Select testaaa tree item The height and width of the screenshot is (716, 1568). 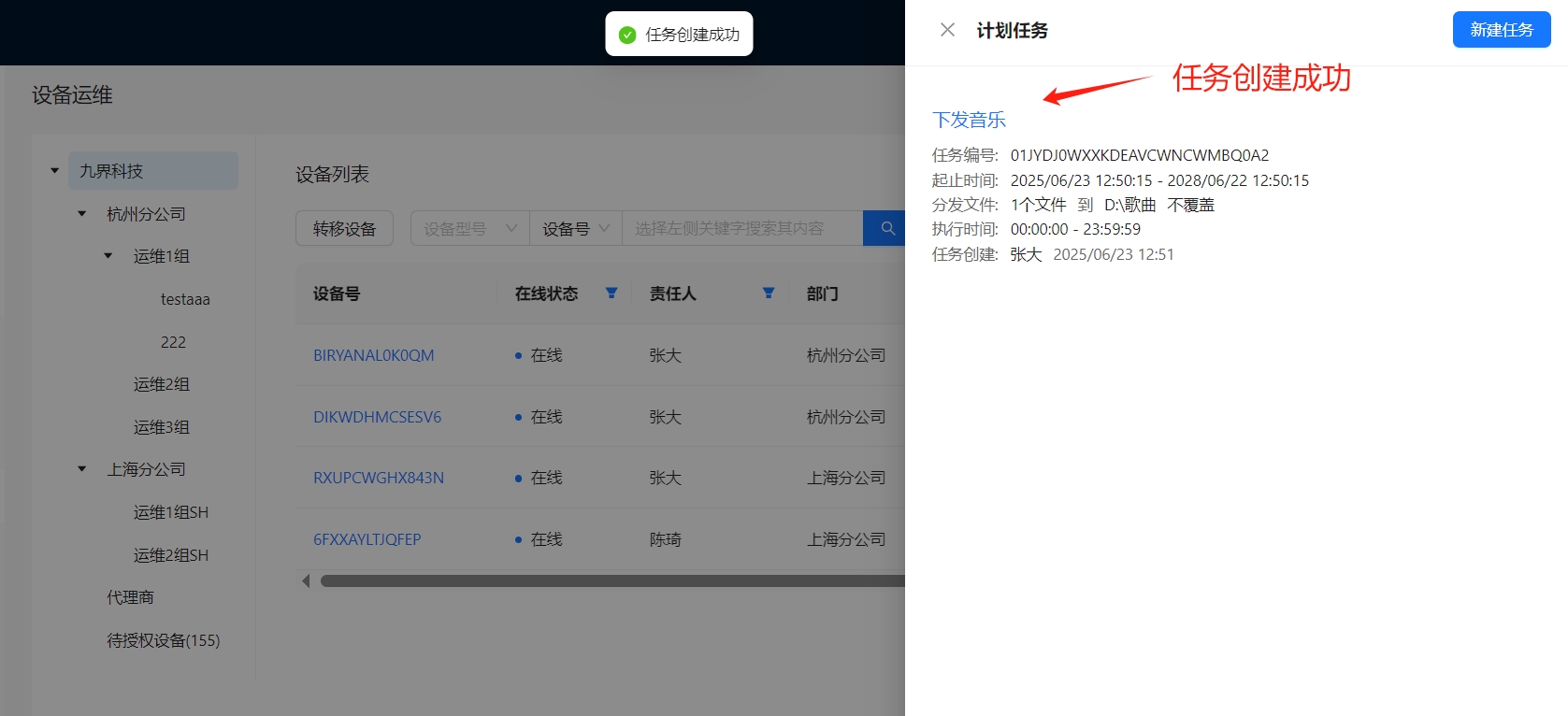(x=185, y=299)
